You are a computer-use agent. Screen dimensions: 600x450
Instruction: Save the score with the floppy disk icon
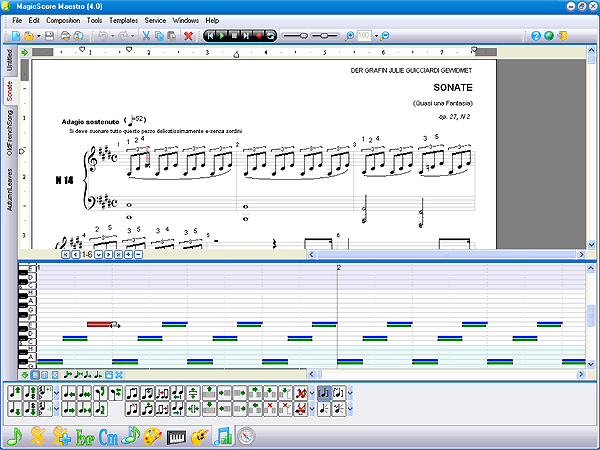pos(49,36)
